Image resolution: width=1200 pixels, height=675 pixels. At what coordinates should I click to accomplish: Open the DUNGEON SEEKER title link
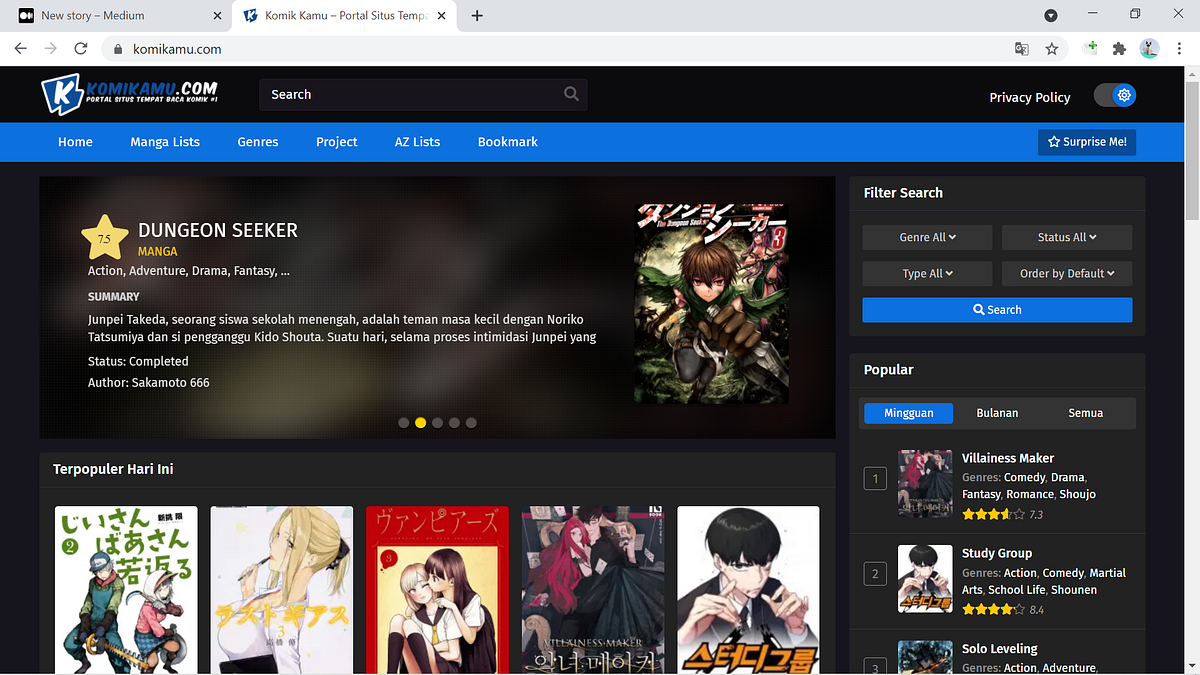[x=218, y=230]
